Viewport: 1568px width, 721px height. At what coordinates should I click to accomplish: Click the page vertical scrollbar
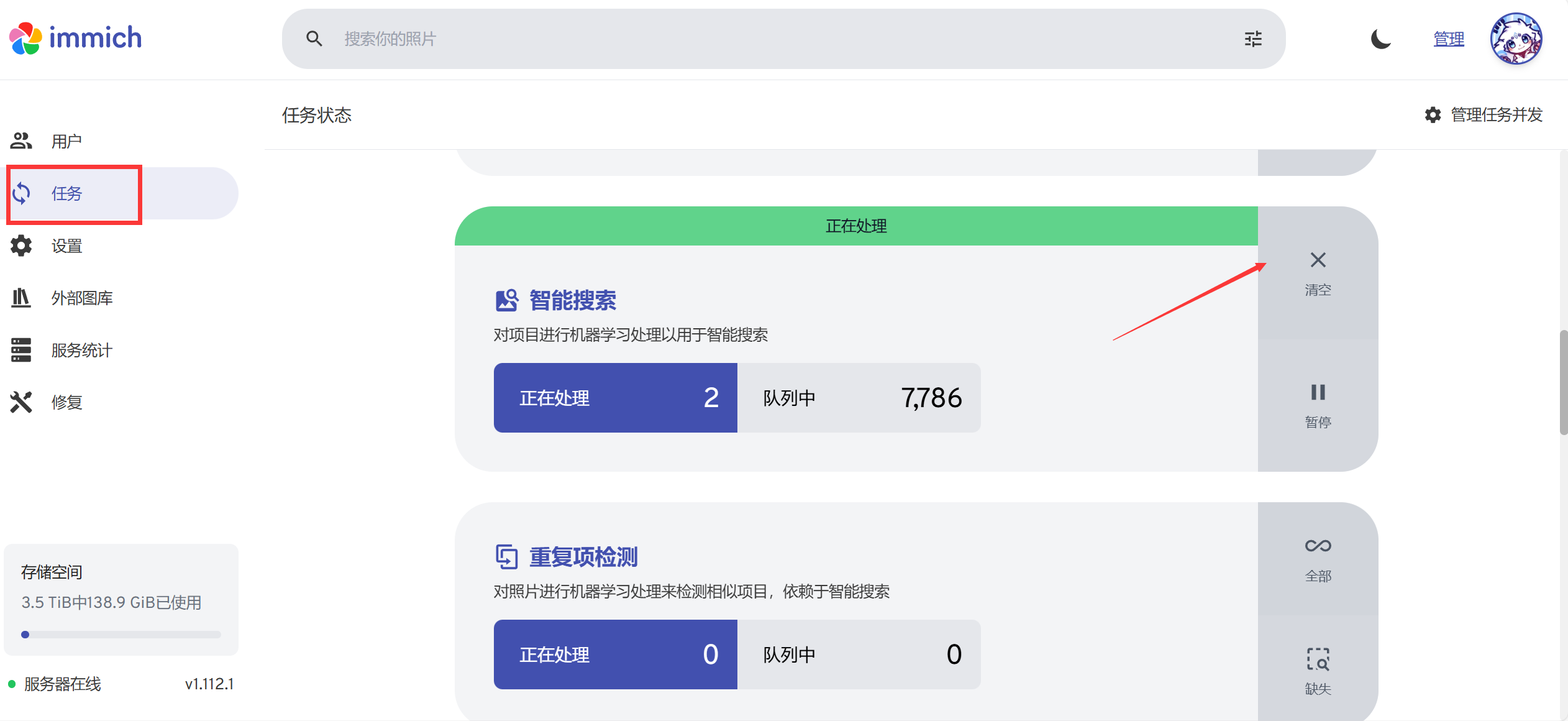(x=1562, y=382)
